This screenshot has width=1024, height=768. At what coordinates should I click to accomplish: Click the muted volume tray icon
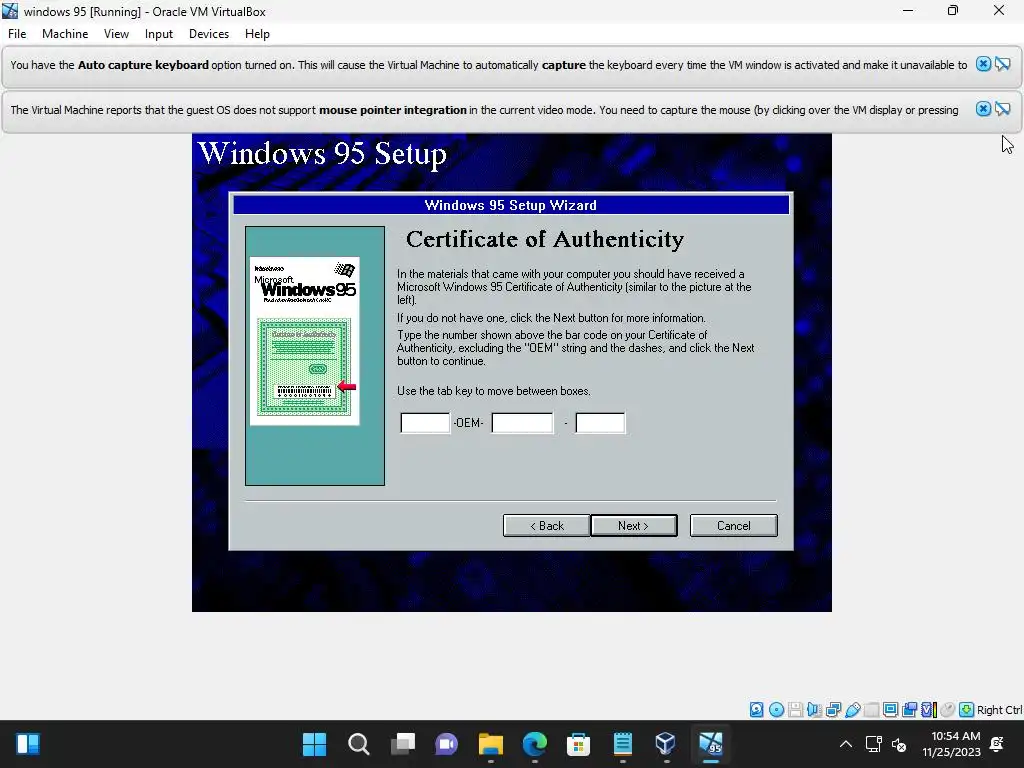899,744
